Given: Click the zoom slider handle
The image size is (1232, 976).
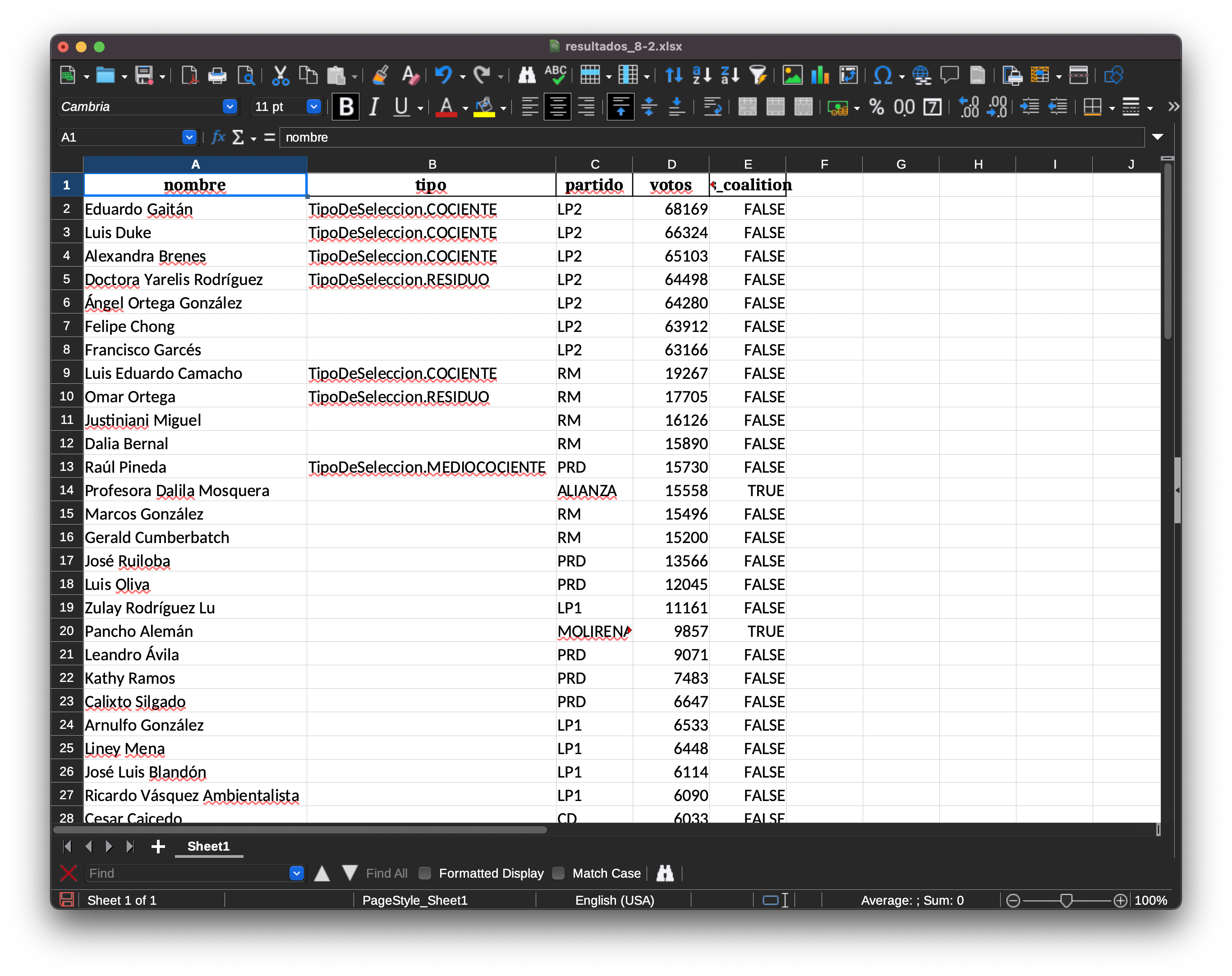Looking at the screenshot, I should (1066, 901).
